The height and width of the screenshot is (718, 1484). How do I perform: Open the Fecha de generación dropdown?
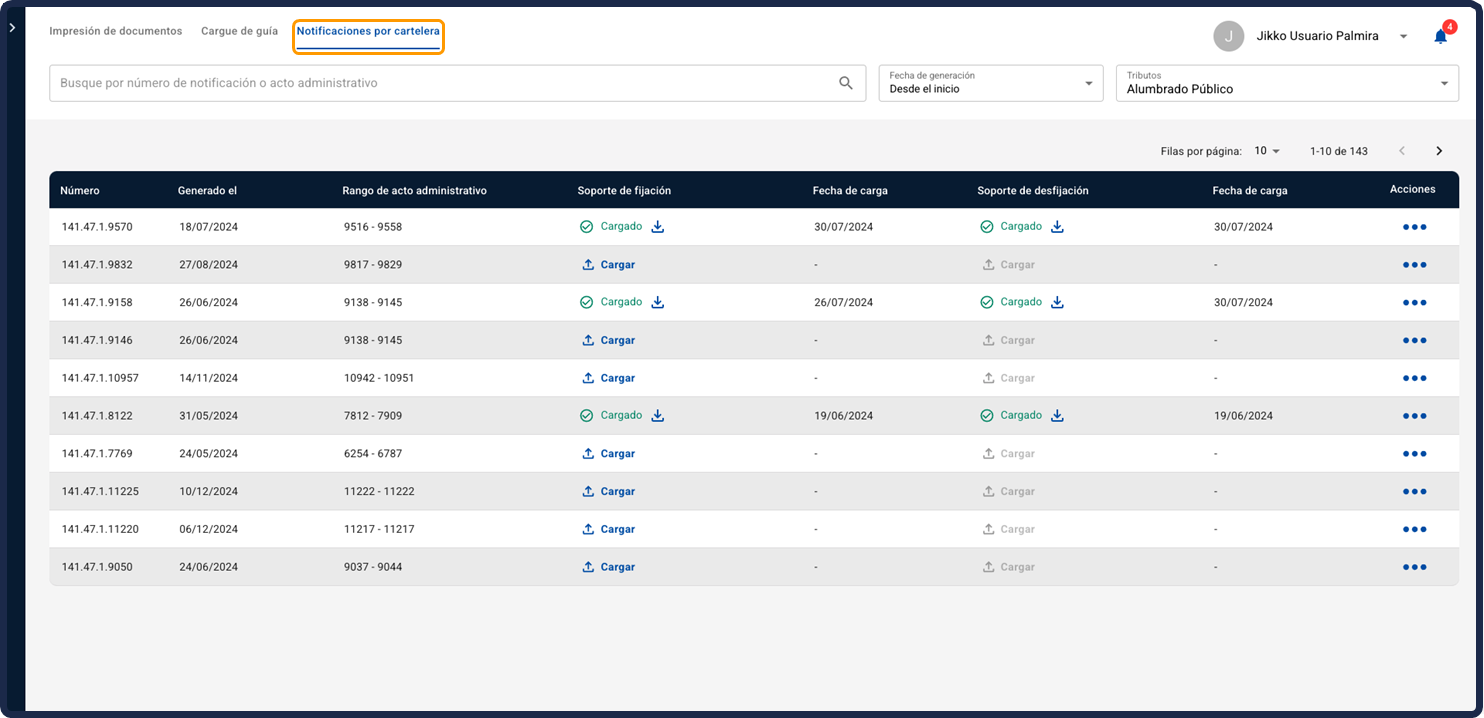[x=990, y=83]
